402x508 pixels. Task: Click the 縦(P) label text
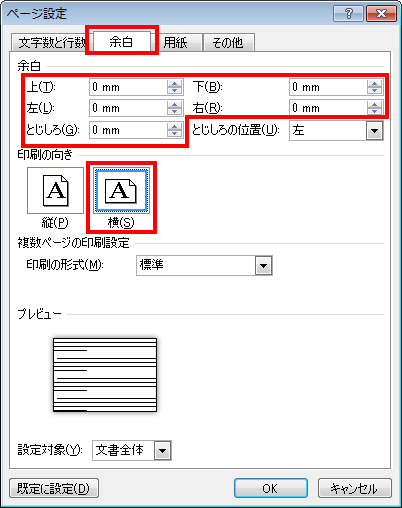coord(55,223)
